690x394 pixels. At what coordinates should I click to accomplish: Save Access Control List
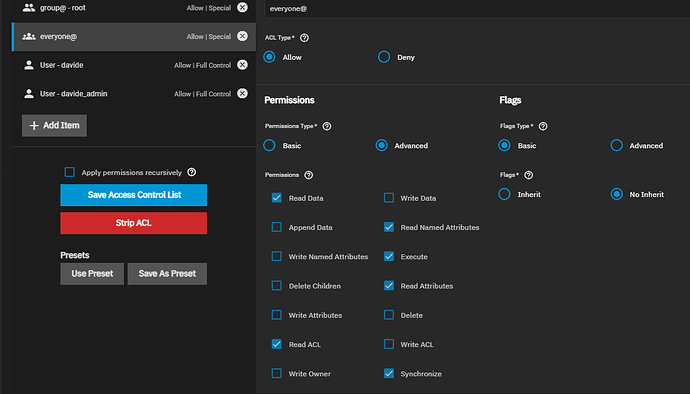(133, 195)
